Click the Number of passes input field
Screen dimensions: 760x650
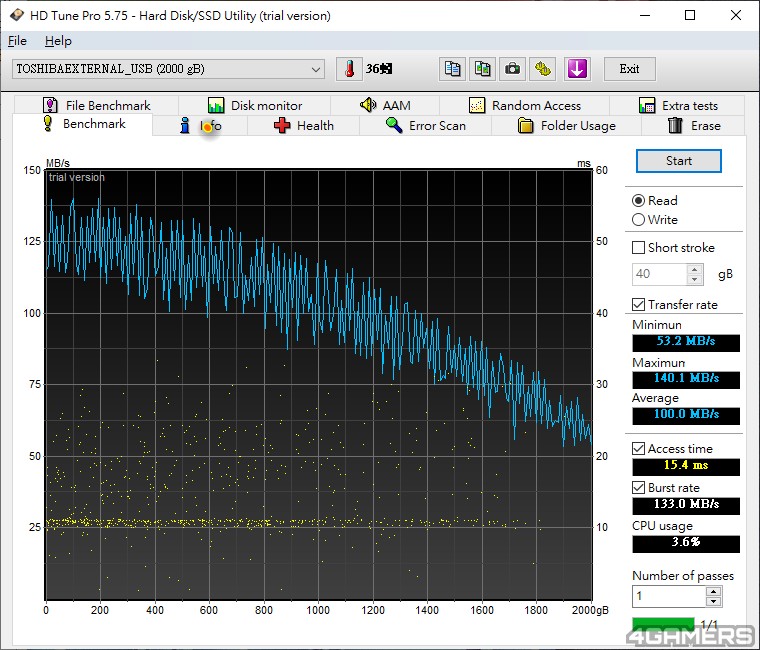tap(669, 596)
